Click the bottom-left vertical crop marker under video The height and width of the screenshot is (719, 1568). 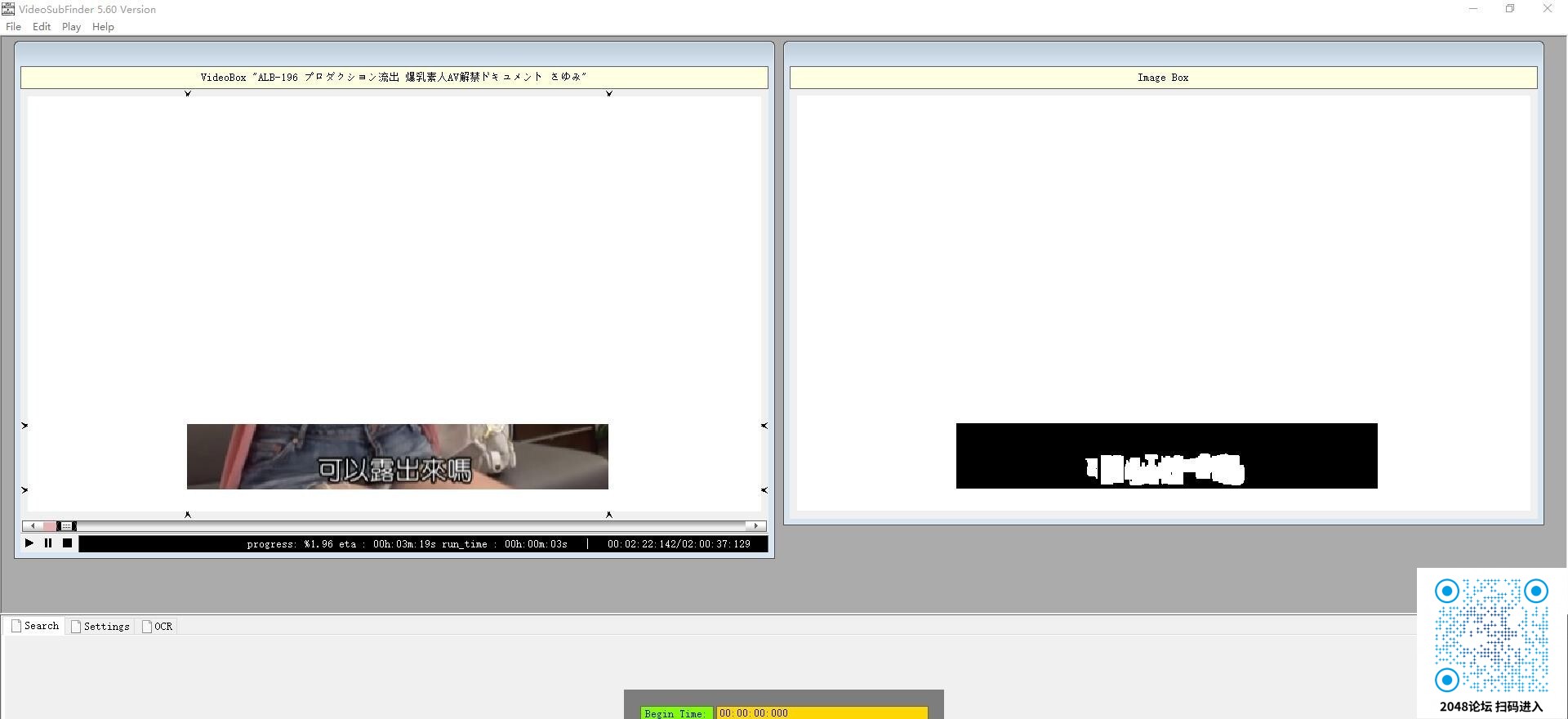point(188,515)
